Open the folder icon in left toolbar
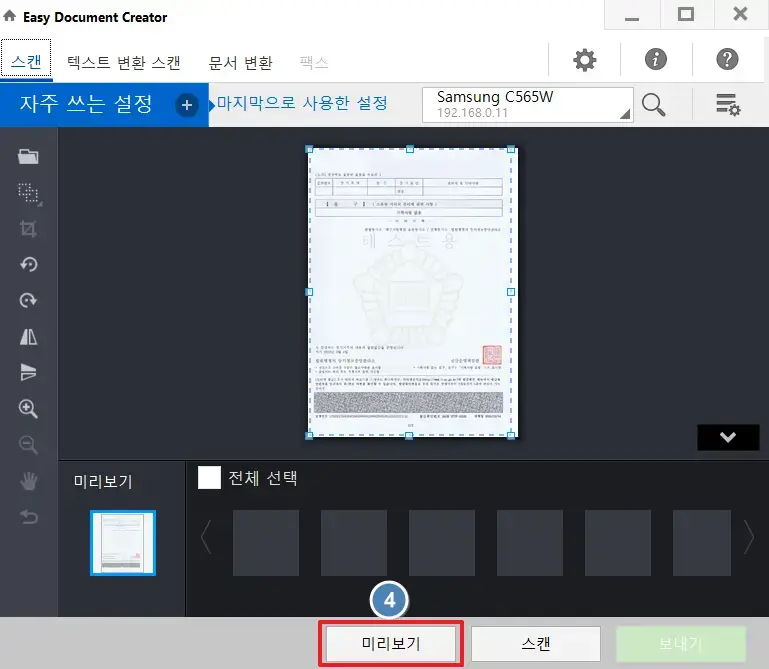This screenshot has height=669, width=769. [x=28, y=156]
